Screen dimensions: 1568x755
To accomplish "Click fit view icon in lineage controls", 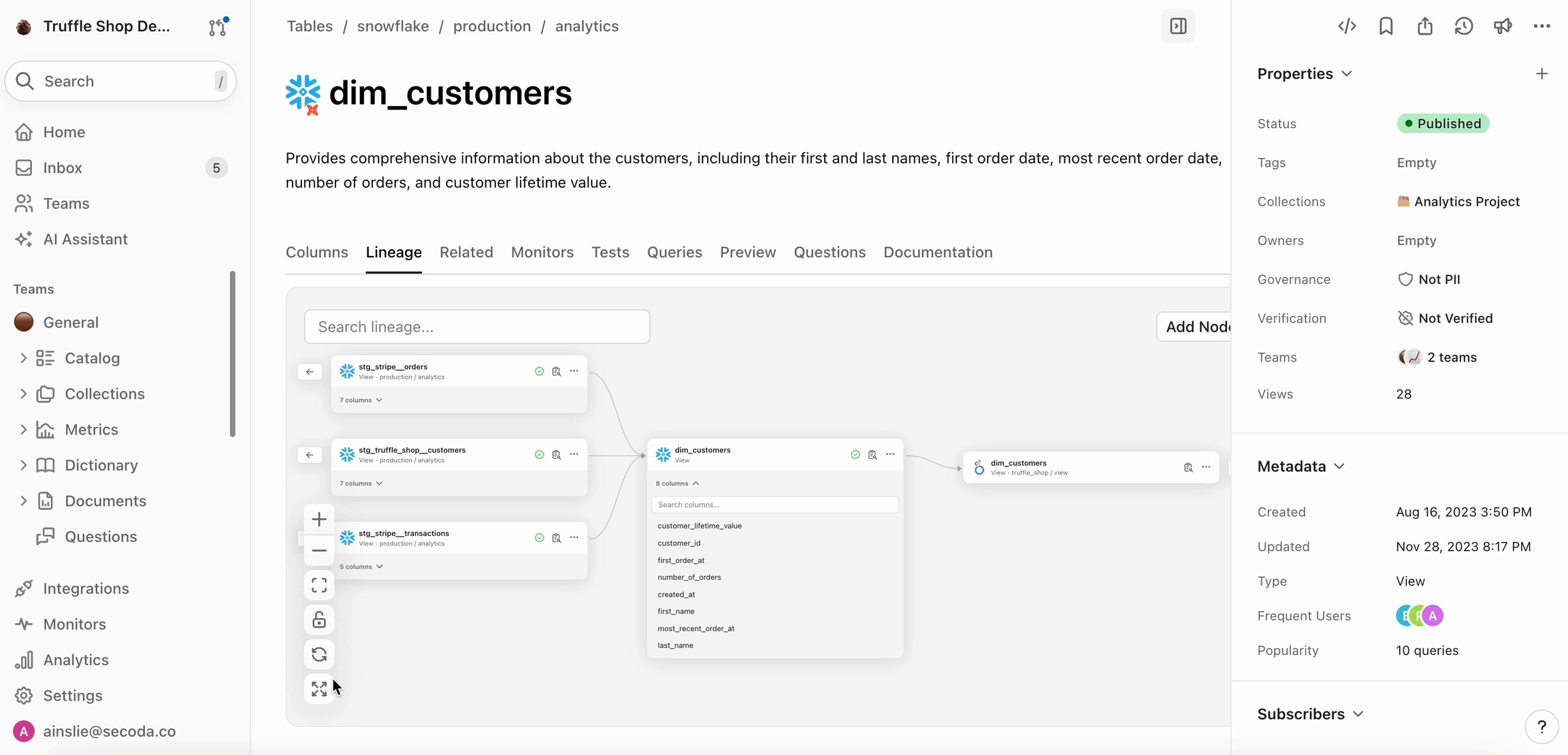I will point(318,585).
